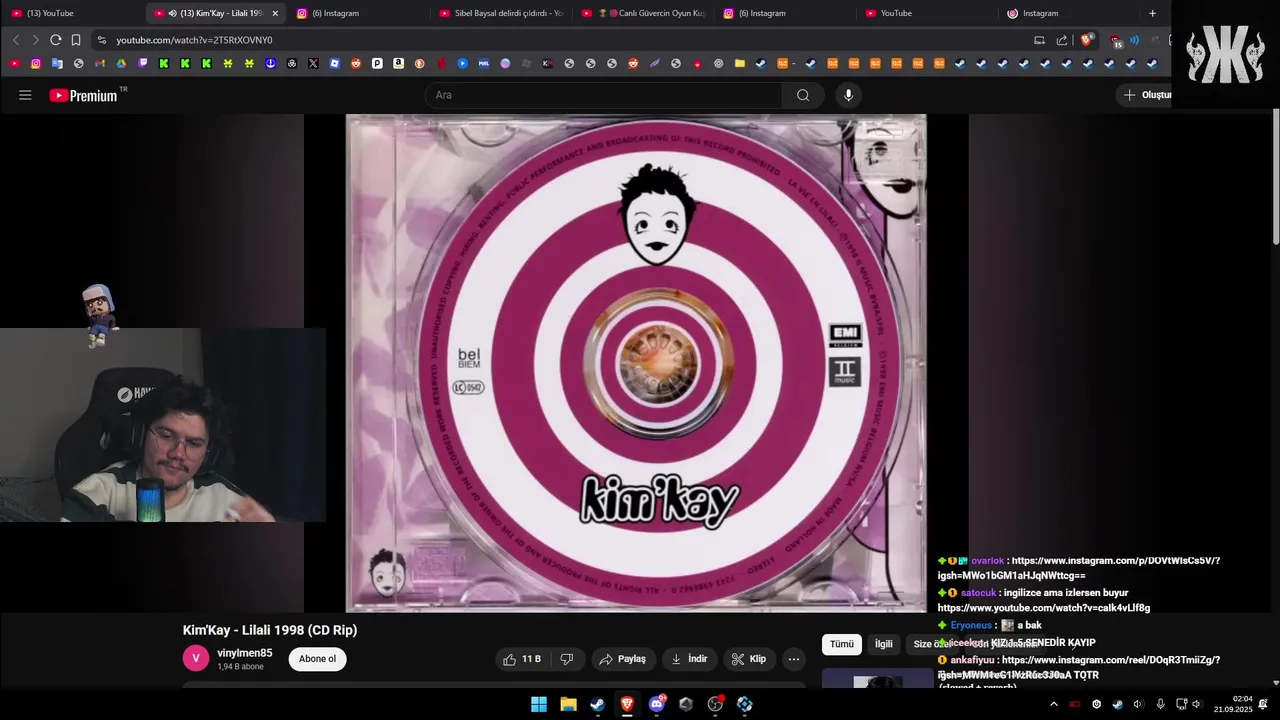Navigate forward in the browser
Image resolution: width=1280 pixels, height=720 pixels.
[35, 40]
